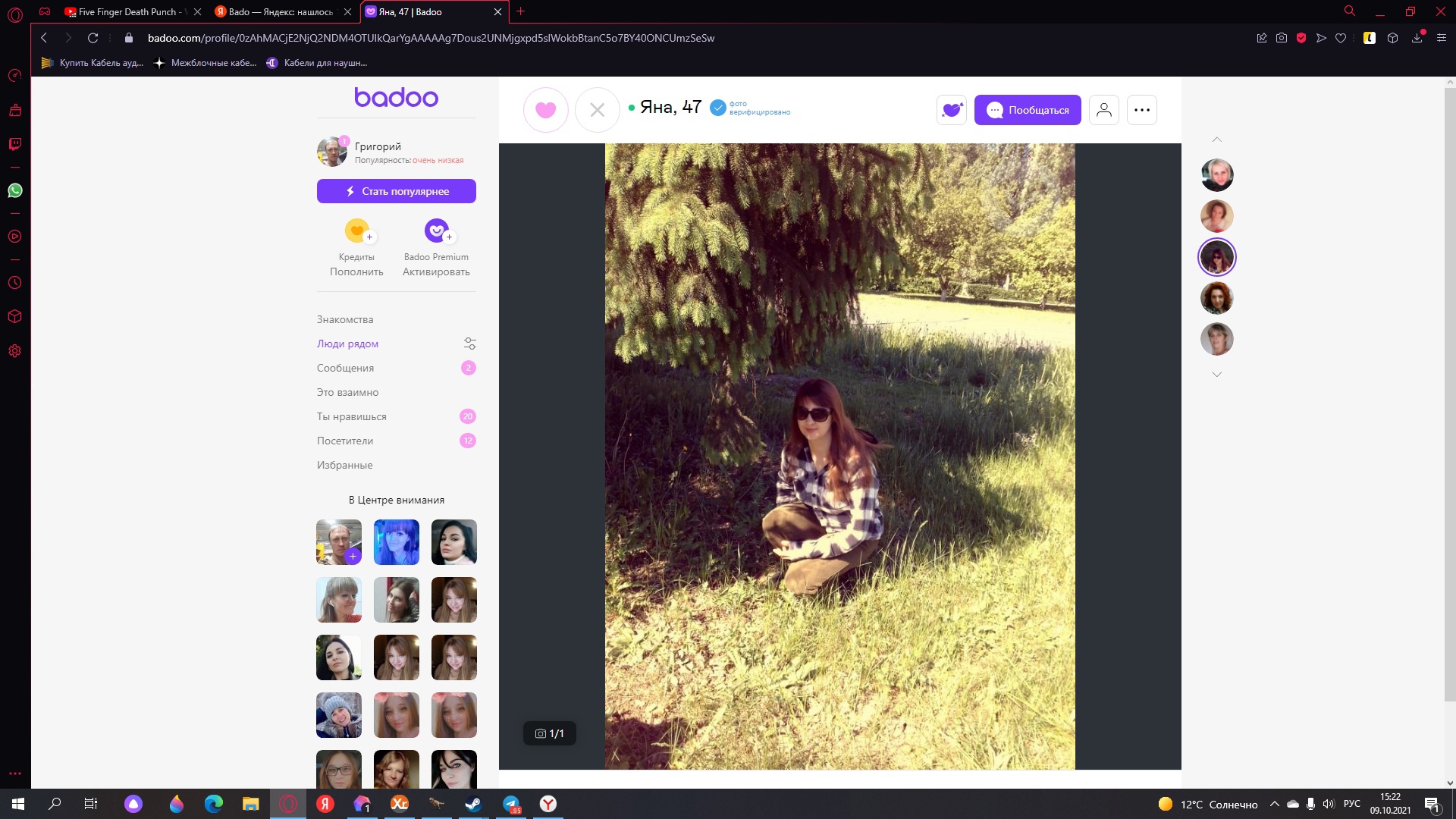The height and width of the screenshot is (819, 1456).
Task: Open Telegram from the taskbar
Action: 511,804
